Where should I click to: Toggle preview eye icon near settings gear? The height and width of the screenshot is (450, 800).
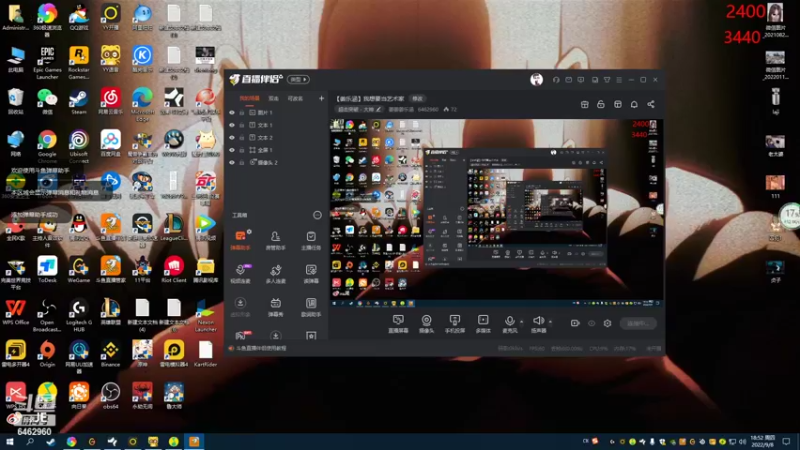591,323
